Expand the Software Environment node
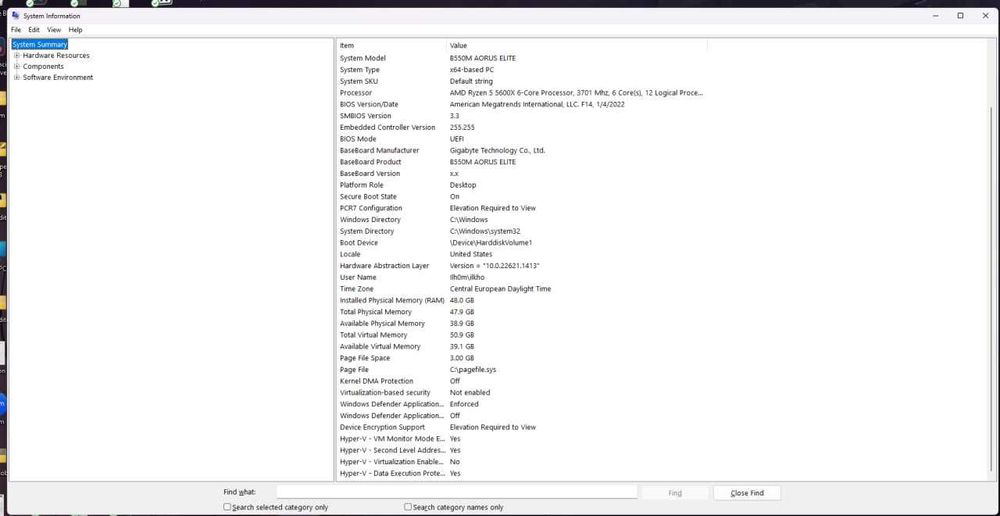The image size is (1000, 516). [x=17, y=77]
